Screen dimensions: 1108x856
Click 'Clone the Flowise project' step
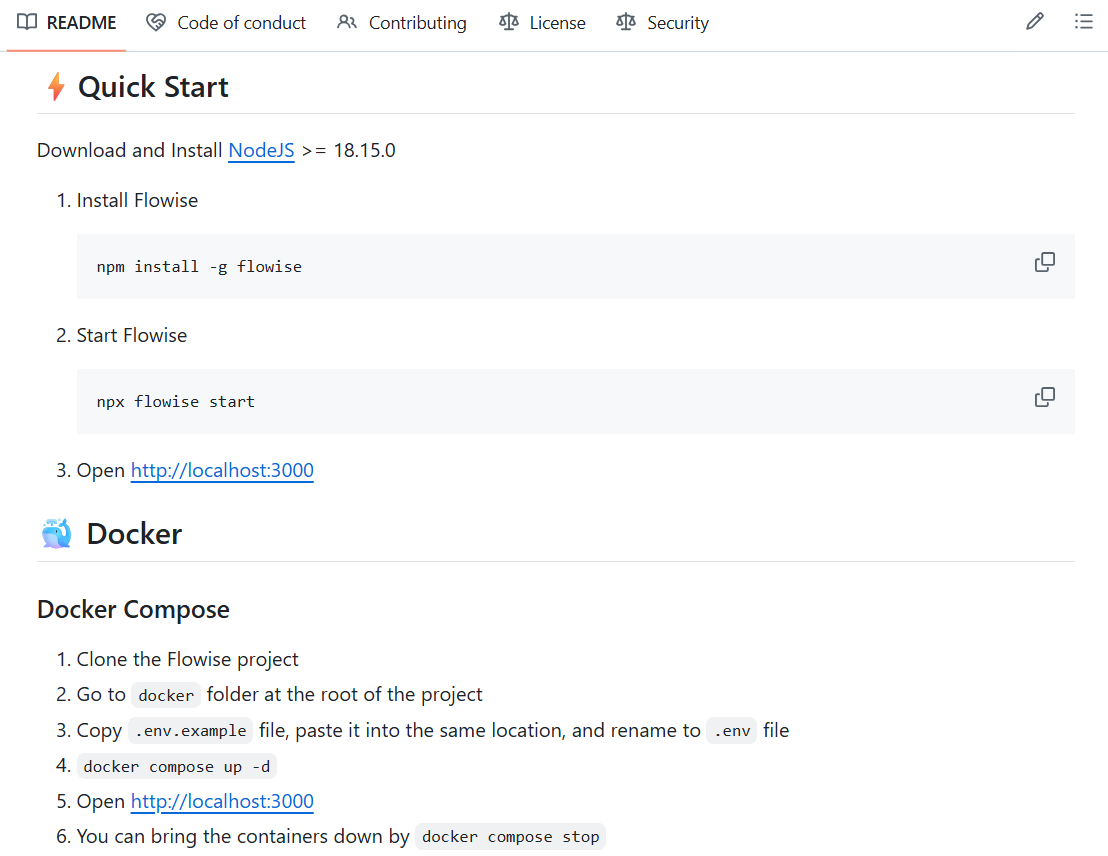click(187, 659)
